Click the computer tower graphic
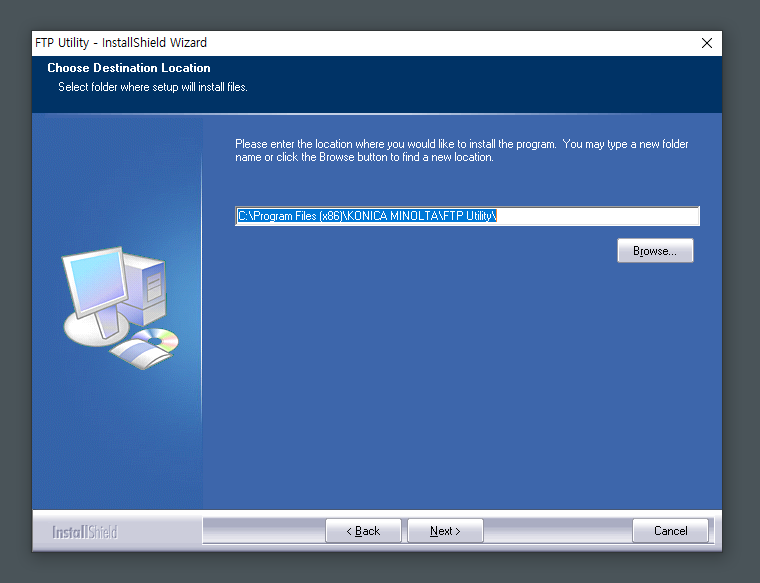760x583 pixels. pyautogui.click(x=146, y=288)
